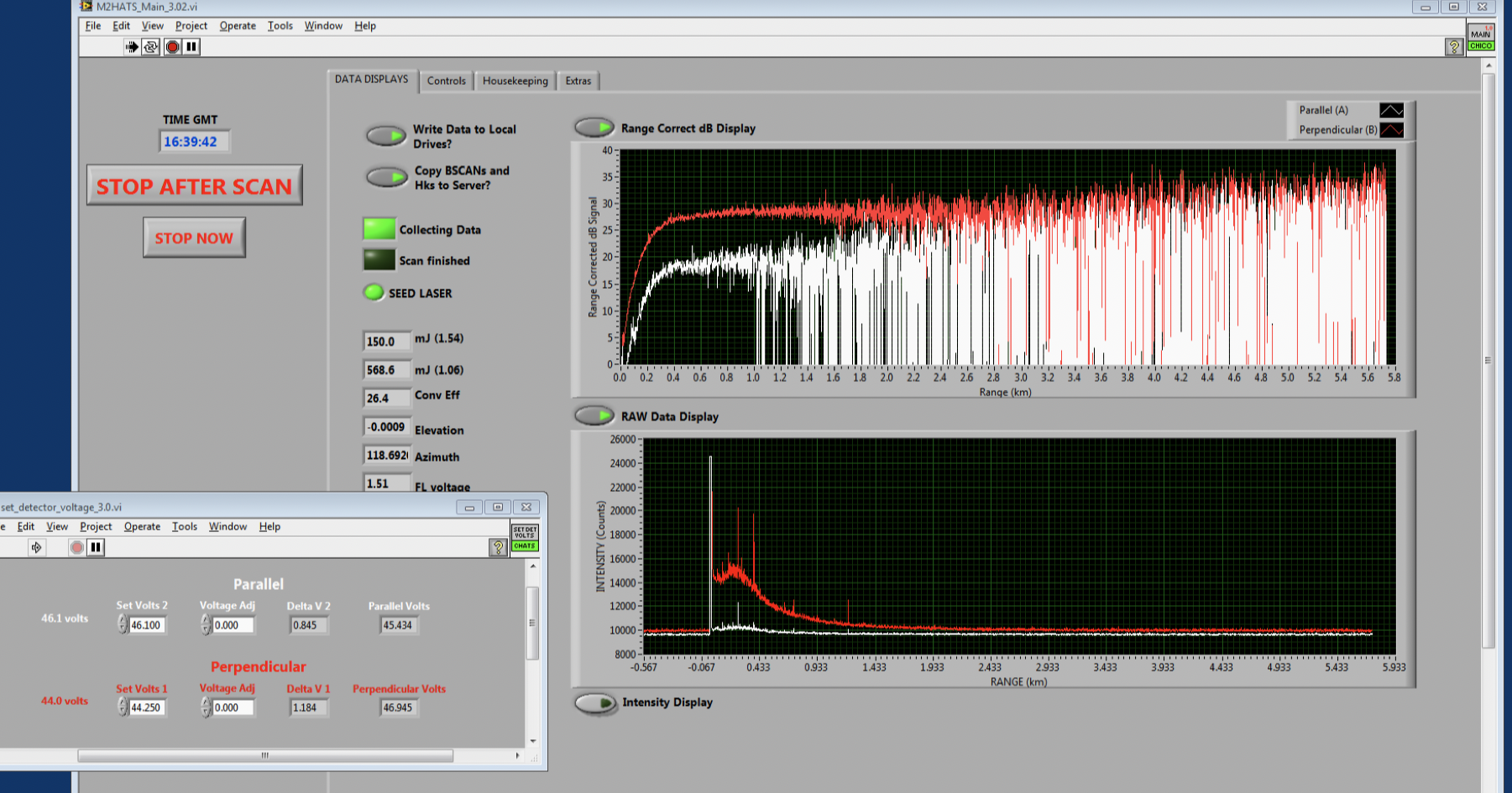Toggle Copy BSCANs and Hks to Server
The height and width of the screenshot is (793, 1512).
click(386, 177)
